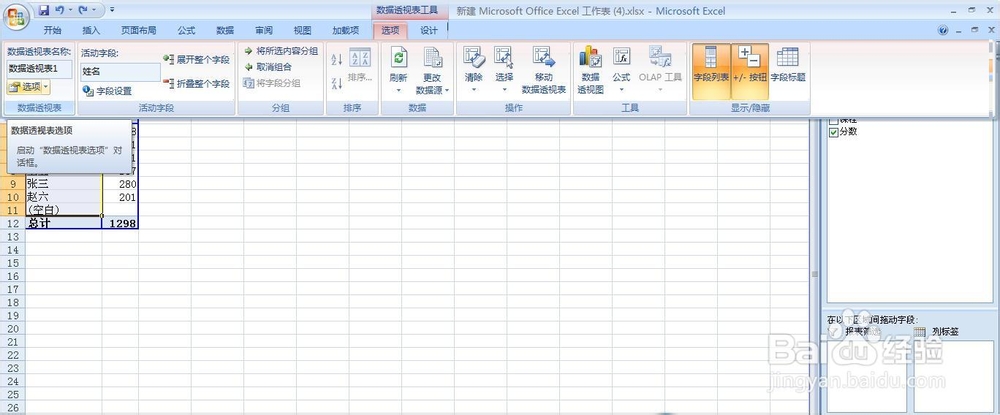The height and width of the screenshot is (415, 1000).
Task: Click 更改数据源 change data source
Action: coord(433,71)
